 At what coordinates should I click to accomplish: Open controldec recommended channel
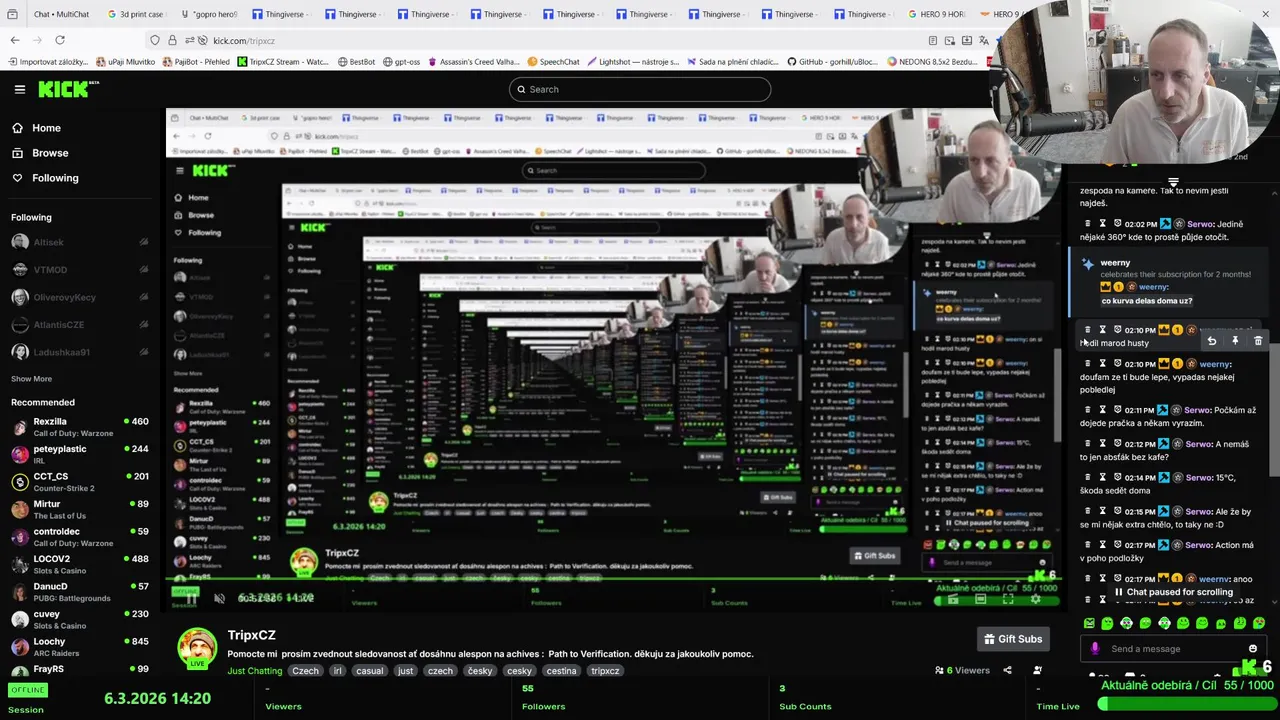coord(80,537)
